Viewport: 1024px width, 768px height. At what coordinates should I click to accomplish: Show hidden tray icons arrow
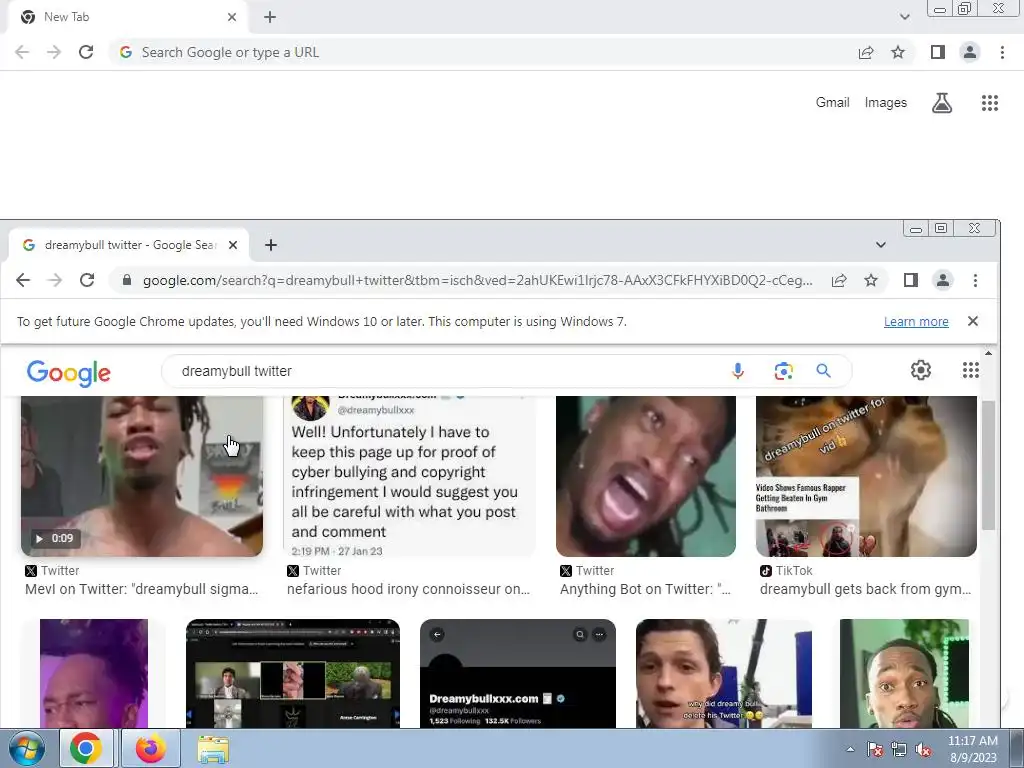coord(850,749)
